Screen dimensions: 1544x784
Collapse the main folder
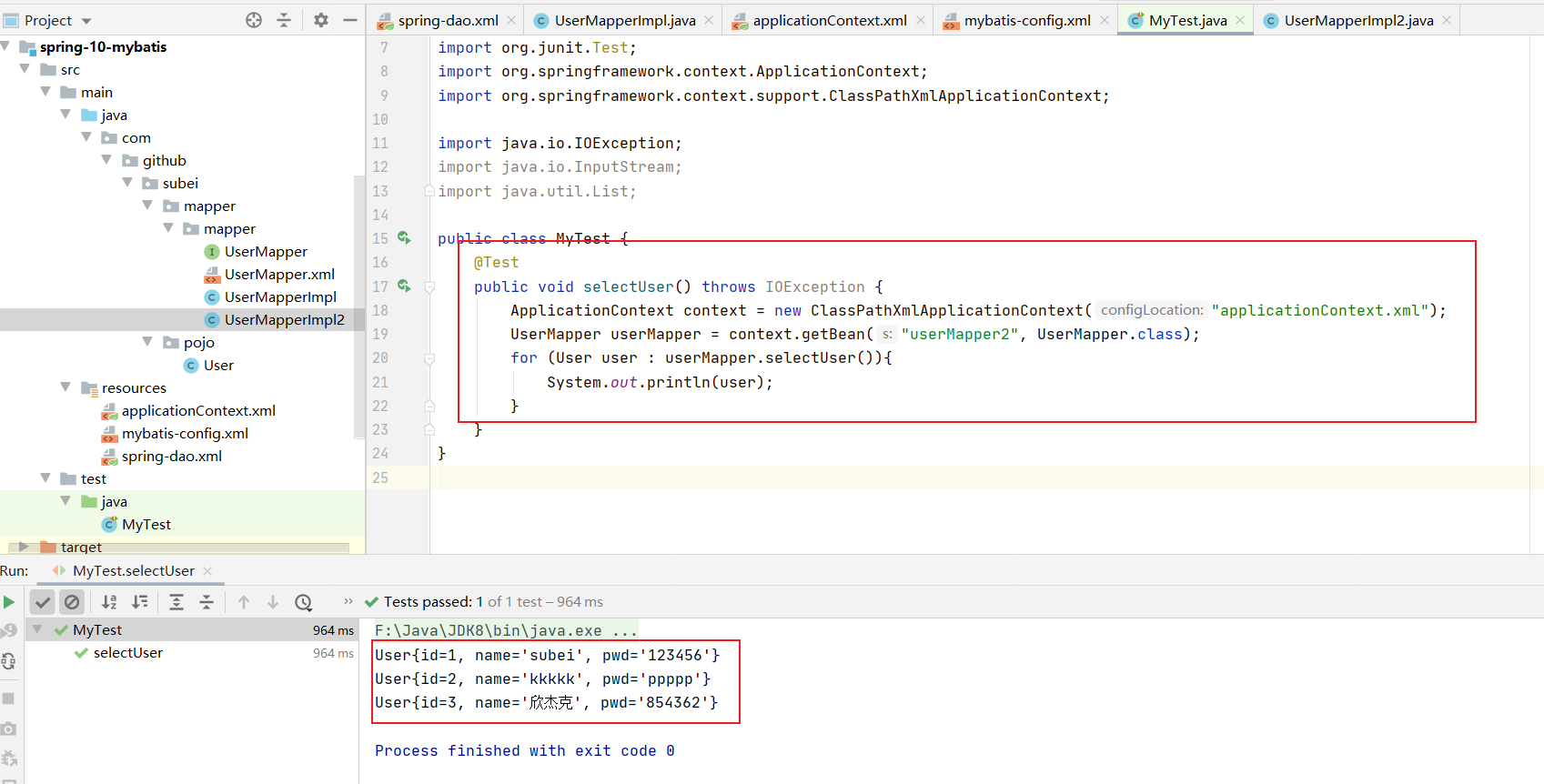click(45, 92)
